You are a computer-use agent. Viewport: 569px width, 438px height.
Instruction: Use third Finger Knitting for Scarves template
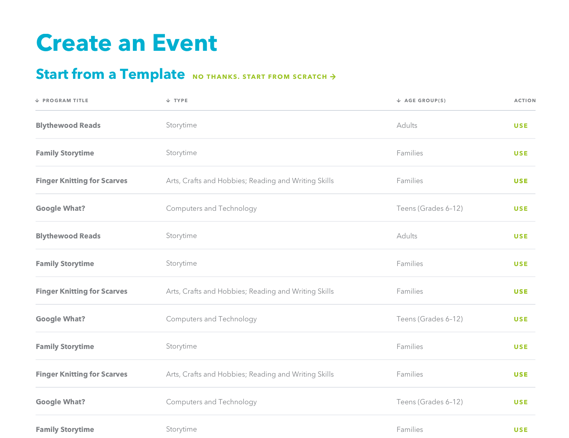click(520, 374)
